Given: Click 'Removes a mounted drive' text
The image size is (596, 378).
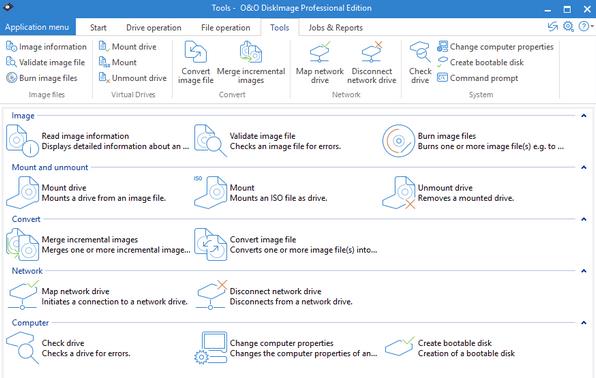Looking at the screenshot, I should [466, 198].
